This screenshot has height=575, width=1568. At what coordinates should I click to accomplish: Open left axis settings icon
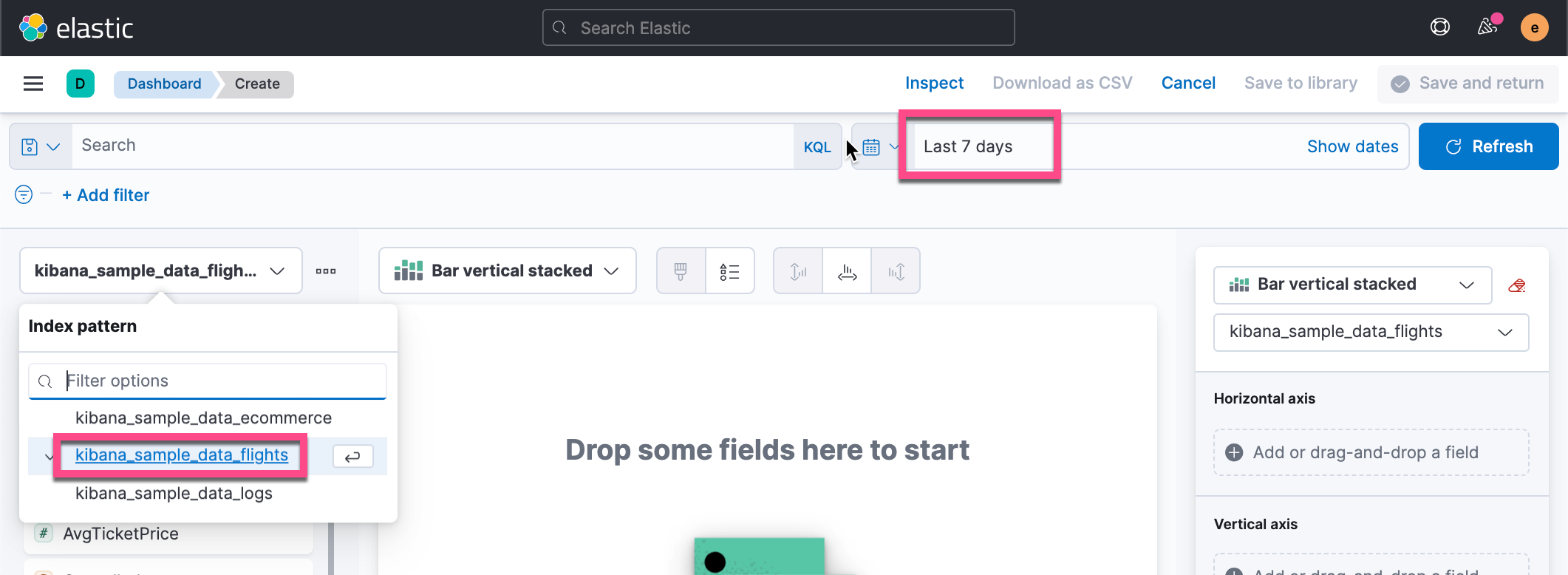[x=798, y=271]
